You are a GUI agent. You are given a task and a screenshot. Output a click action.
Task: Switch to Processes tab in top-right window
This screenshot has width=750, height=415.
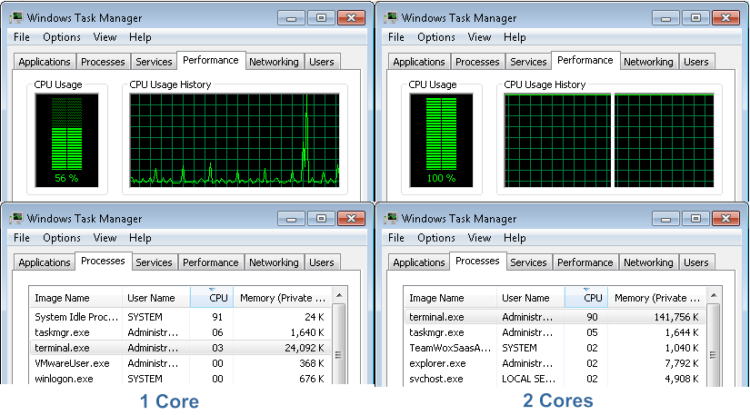click(x=477, y=62)
